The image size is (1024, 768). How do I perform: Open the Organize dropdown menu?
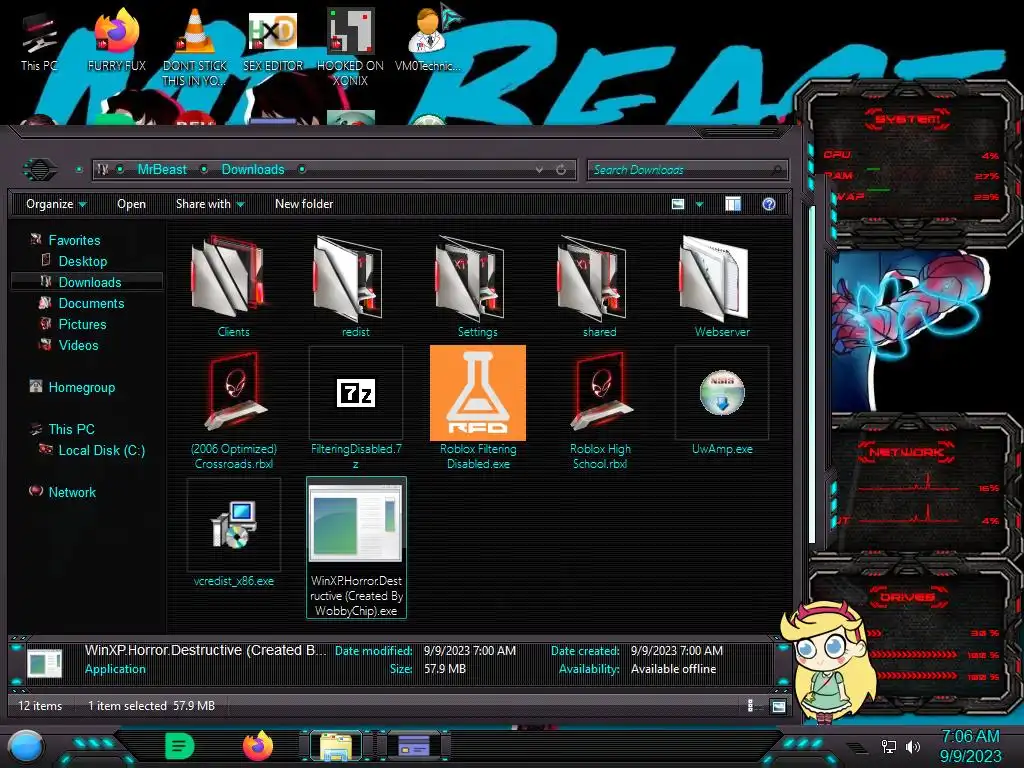[56, 204]
